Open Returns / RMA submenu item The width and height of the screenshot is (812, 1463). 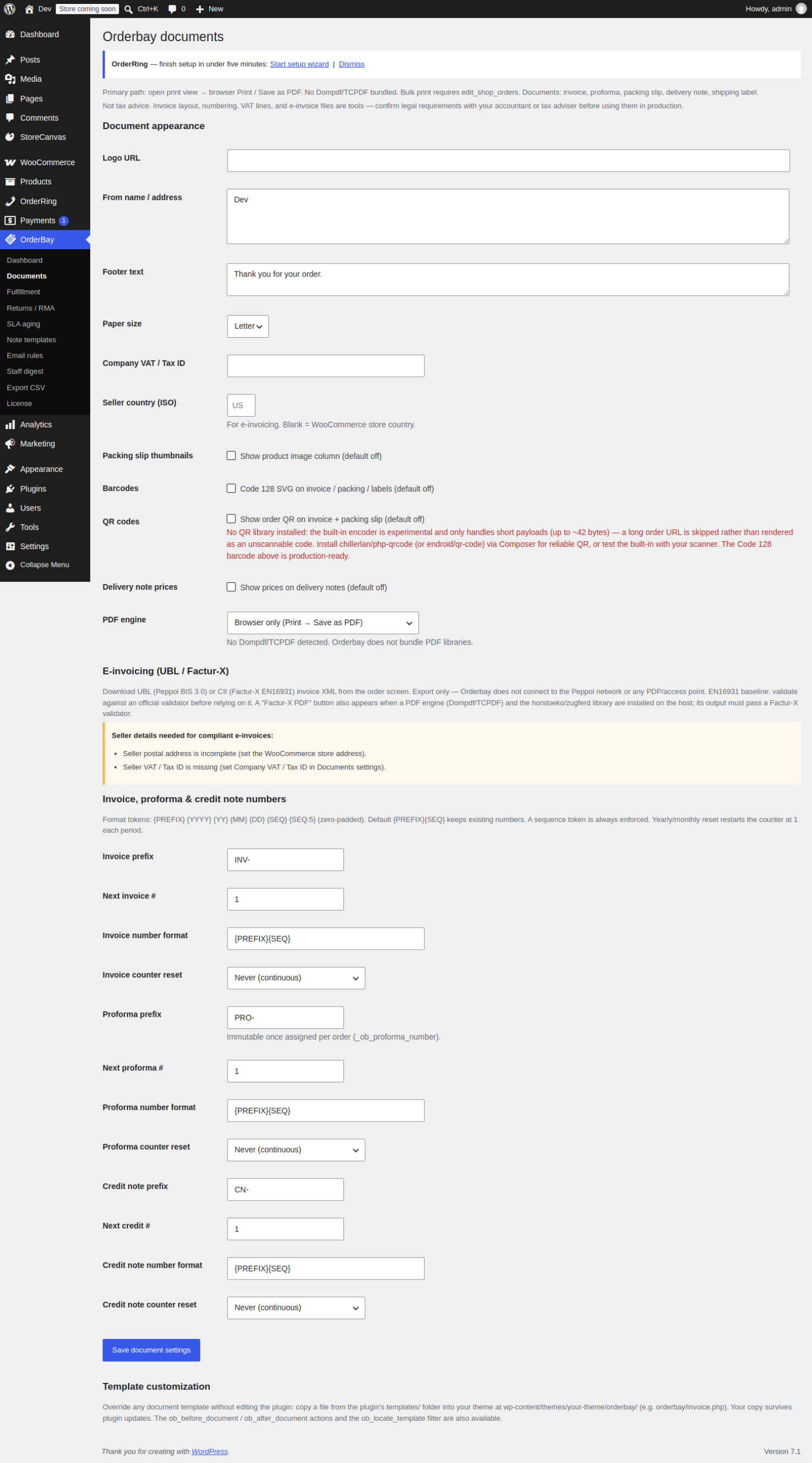31,309
